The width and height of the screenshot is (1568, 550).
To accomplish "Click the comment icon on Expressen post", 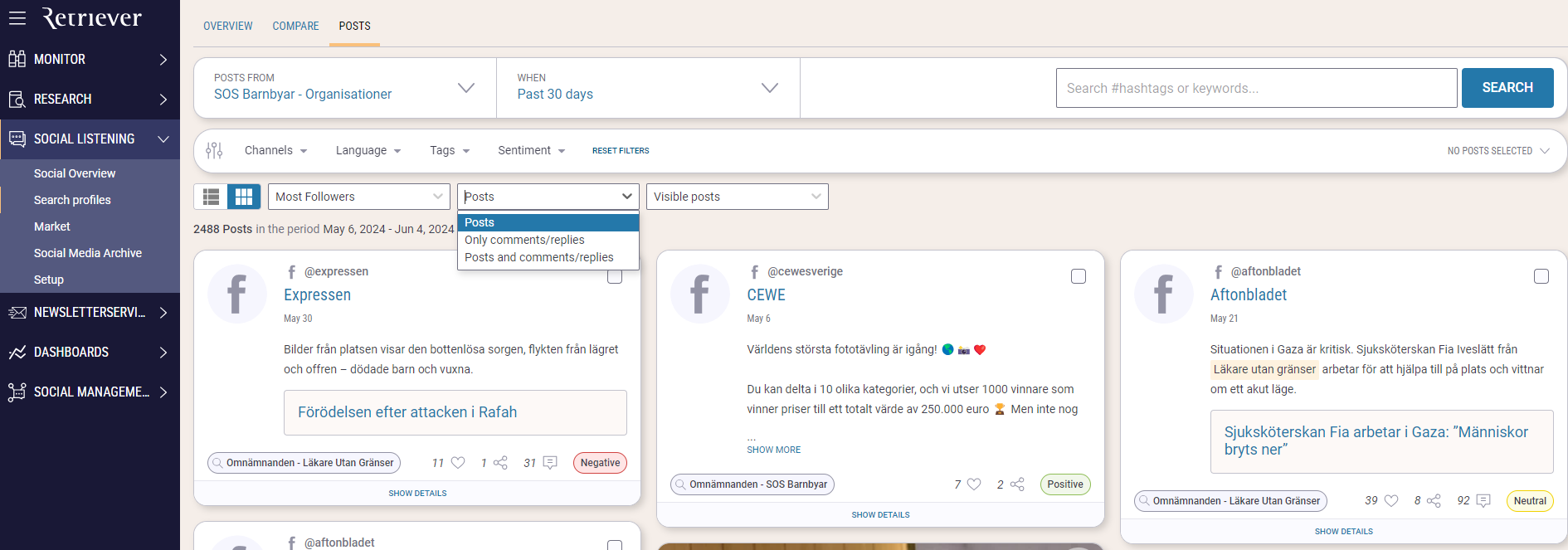I will tap(549, 463).
